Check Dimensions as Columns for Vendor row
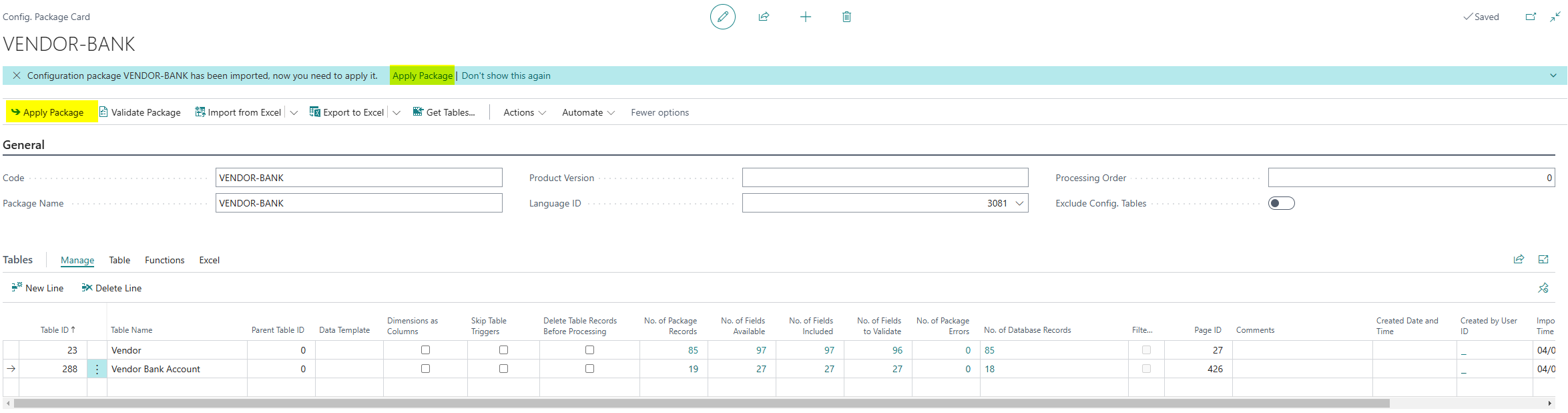Image resolution: width=1568 pixels, height=413 pixels. [425, 350]
